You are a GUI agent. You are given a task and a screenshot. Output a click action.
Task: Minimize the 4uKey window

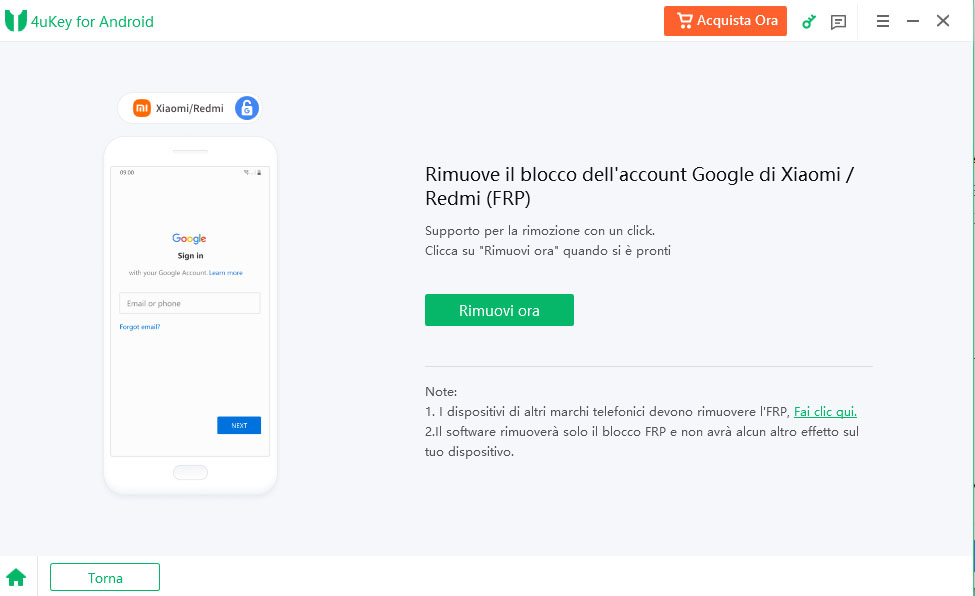(x=913, y=21)
